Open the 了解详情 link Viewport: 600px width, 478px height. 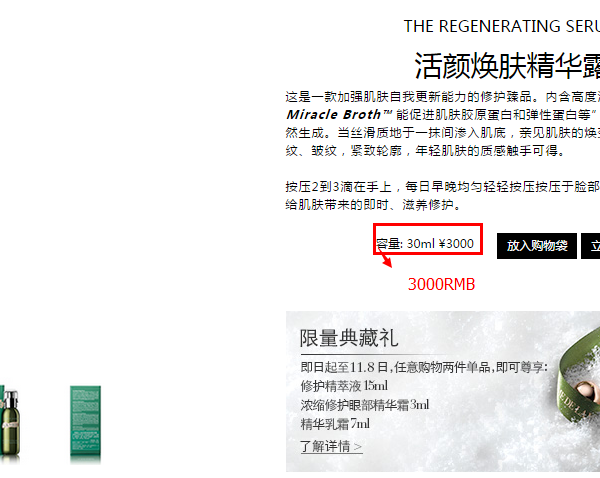331,446
